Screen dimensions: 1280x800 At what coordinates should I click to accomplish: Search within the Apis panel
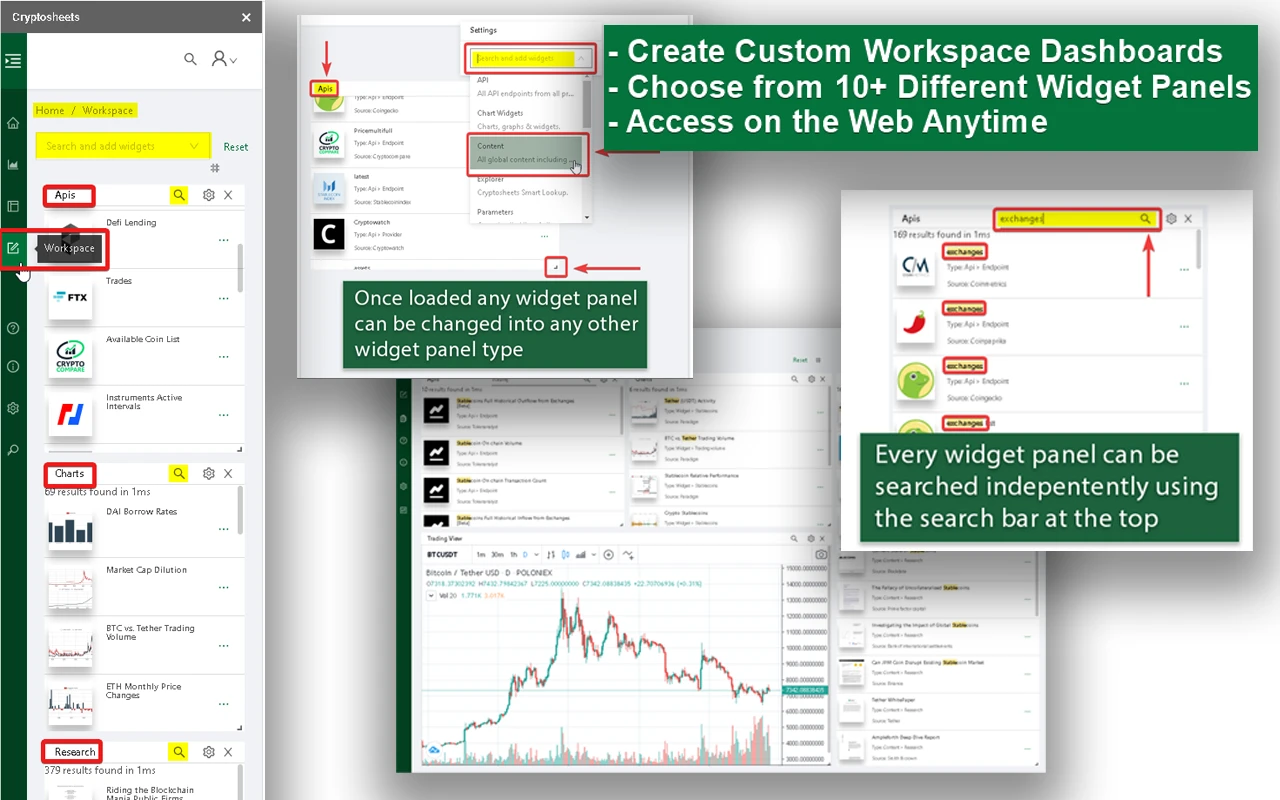click(x=179, y=196)
